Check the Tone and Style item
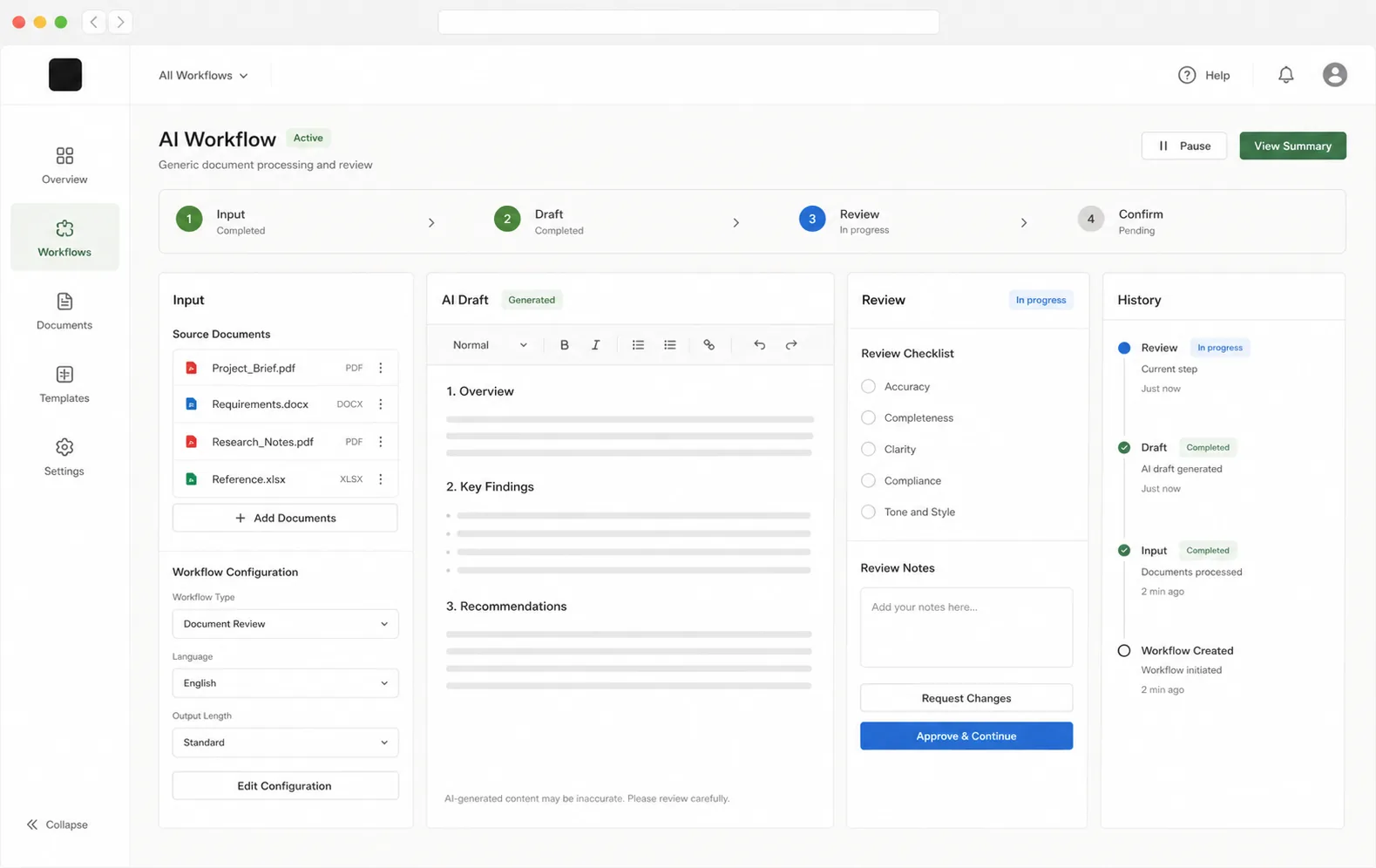This screenshot has height=868, width=1376. pyautogui.click(x=868, y=512)
